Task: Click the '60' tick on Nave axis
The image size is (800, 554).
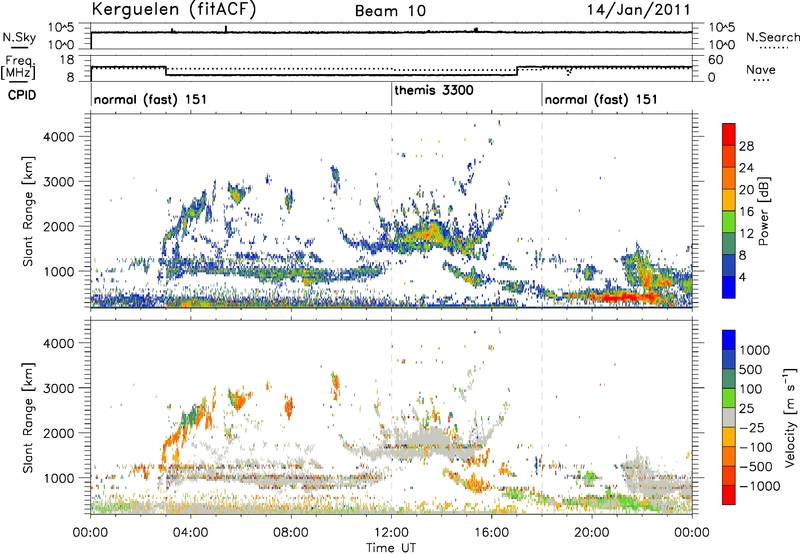Action: click(x=716, y=60)
